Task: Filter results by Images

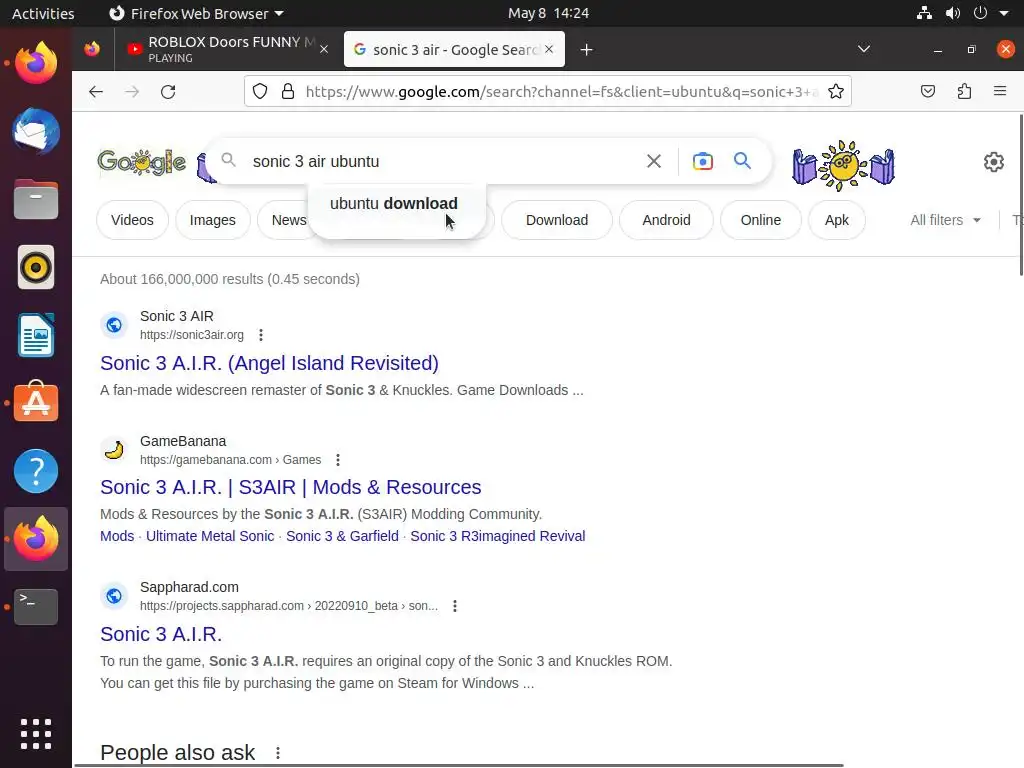Action: [212, 220]
